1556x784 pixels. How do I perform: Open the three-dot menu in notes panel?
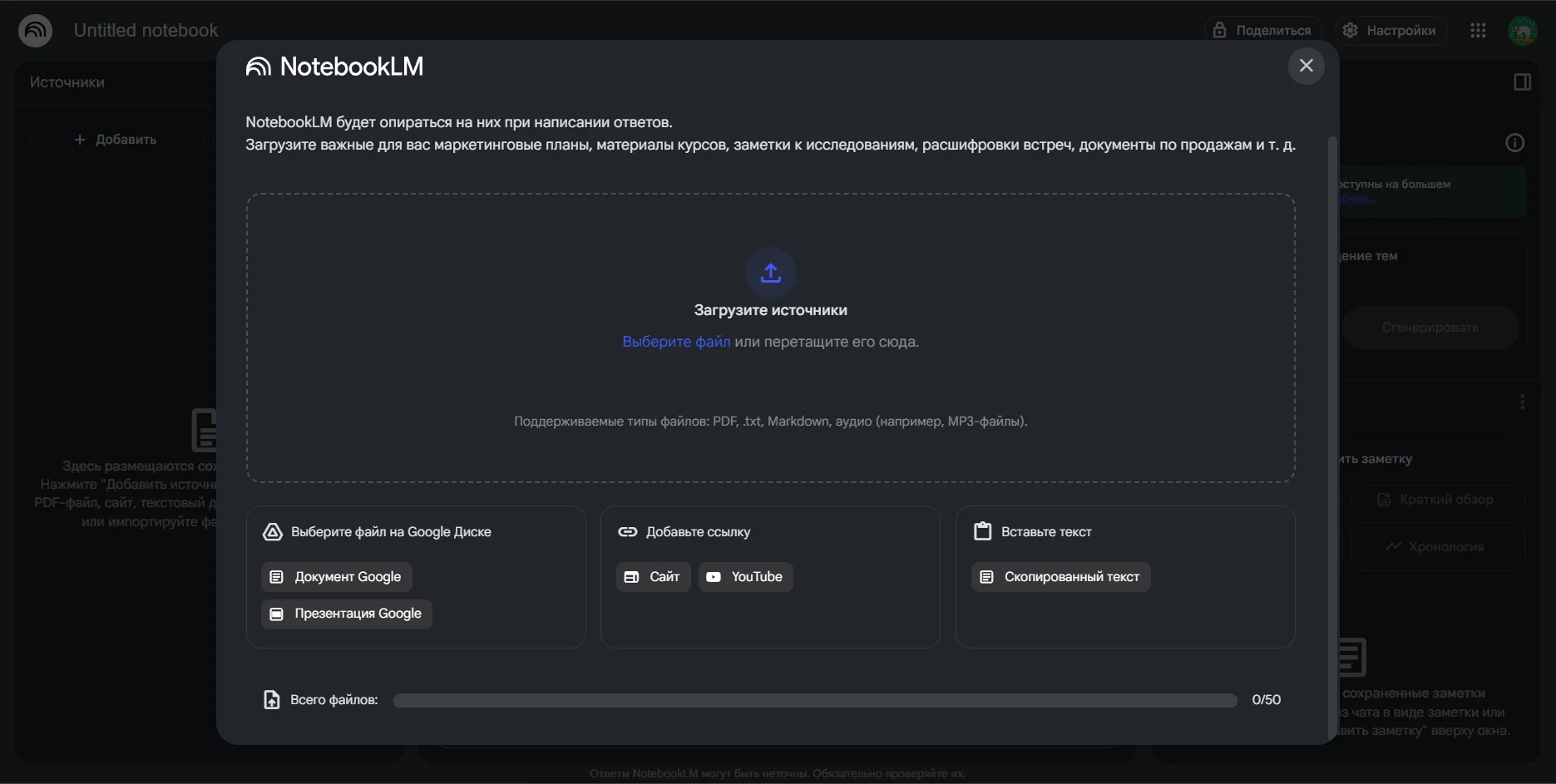tap(1523, 402)
